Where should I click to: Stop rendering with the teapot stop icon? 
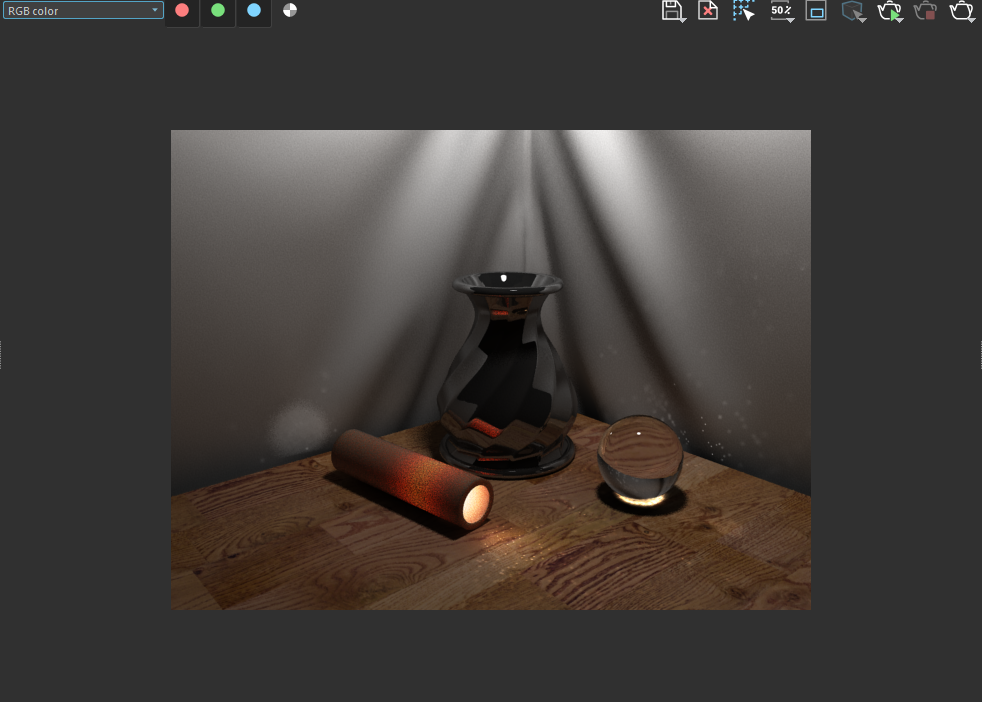[x=926, y=11]
